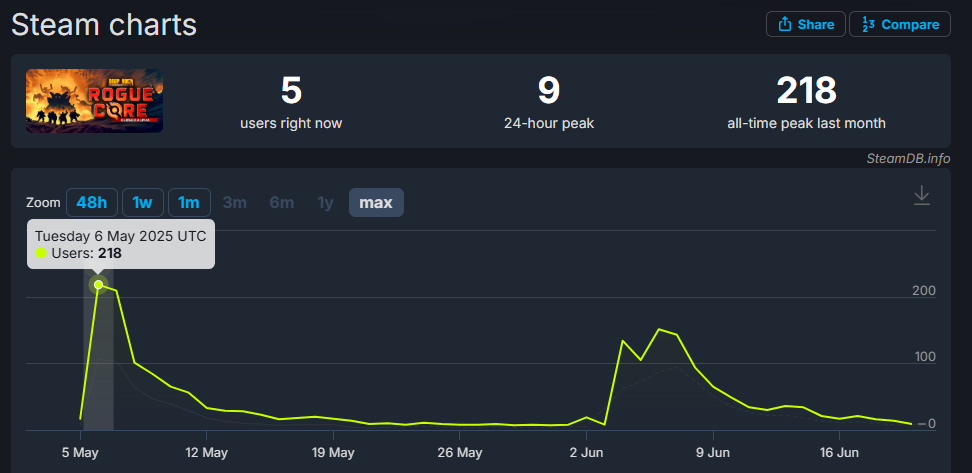Click the 5 users right now stat
Screen dimensions: 972x473
[x=291, y=102]
